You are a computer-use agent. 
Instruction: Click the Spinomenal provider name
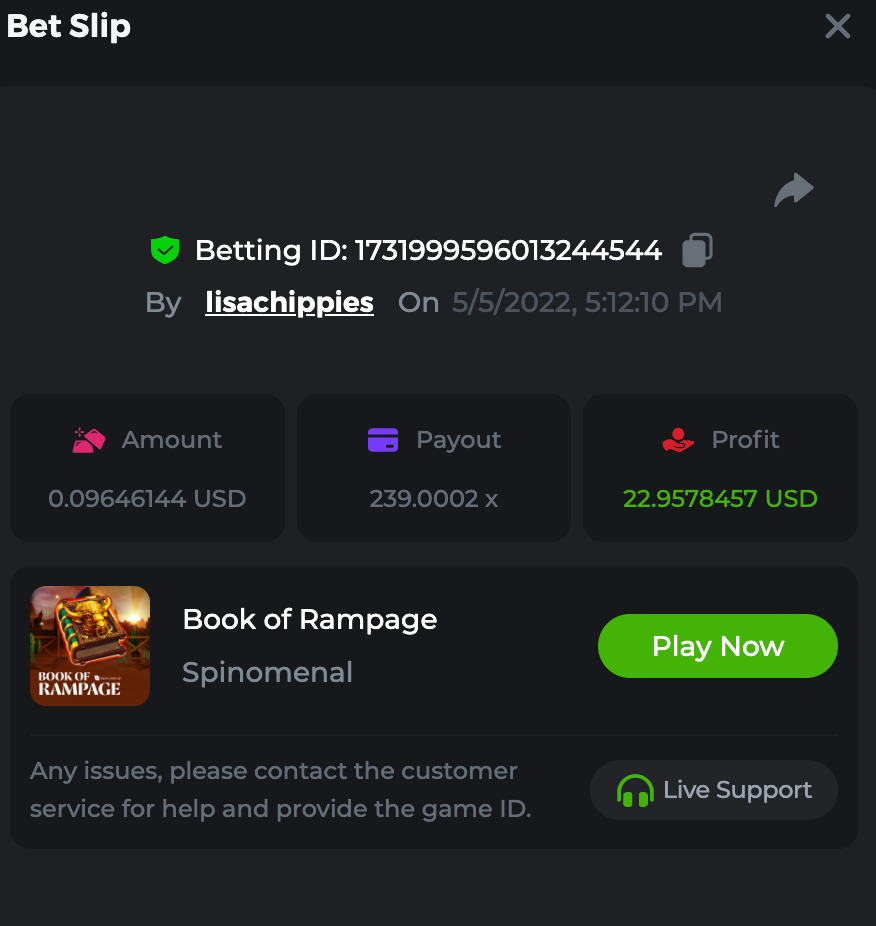[x=267, y=672]
